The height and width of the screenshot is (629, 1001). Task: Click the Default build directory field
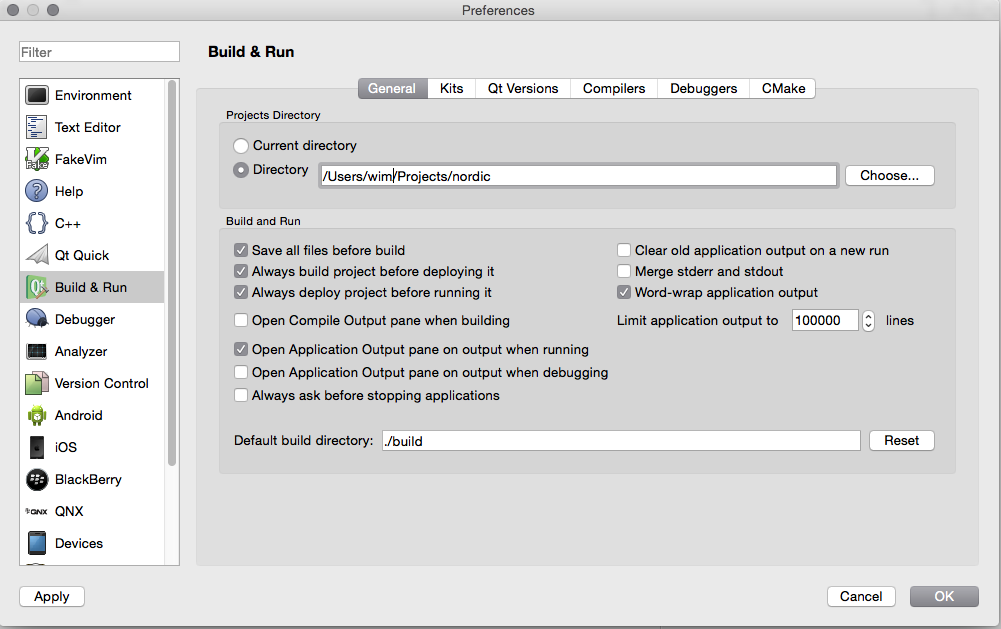pos(621,441)
